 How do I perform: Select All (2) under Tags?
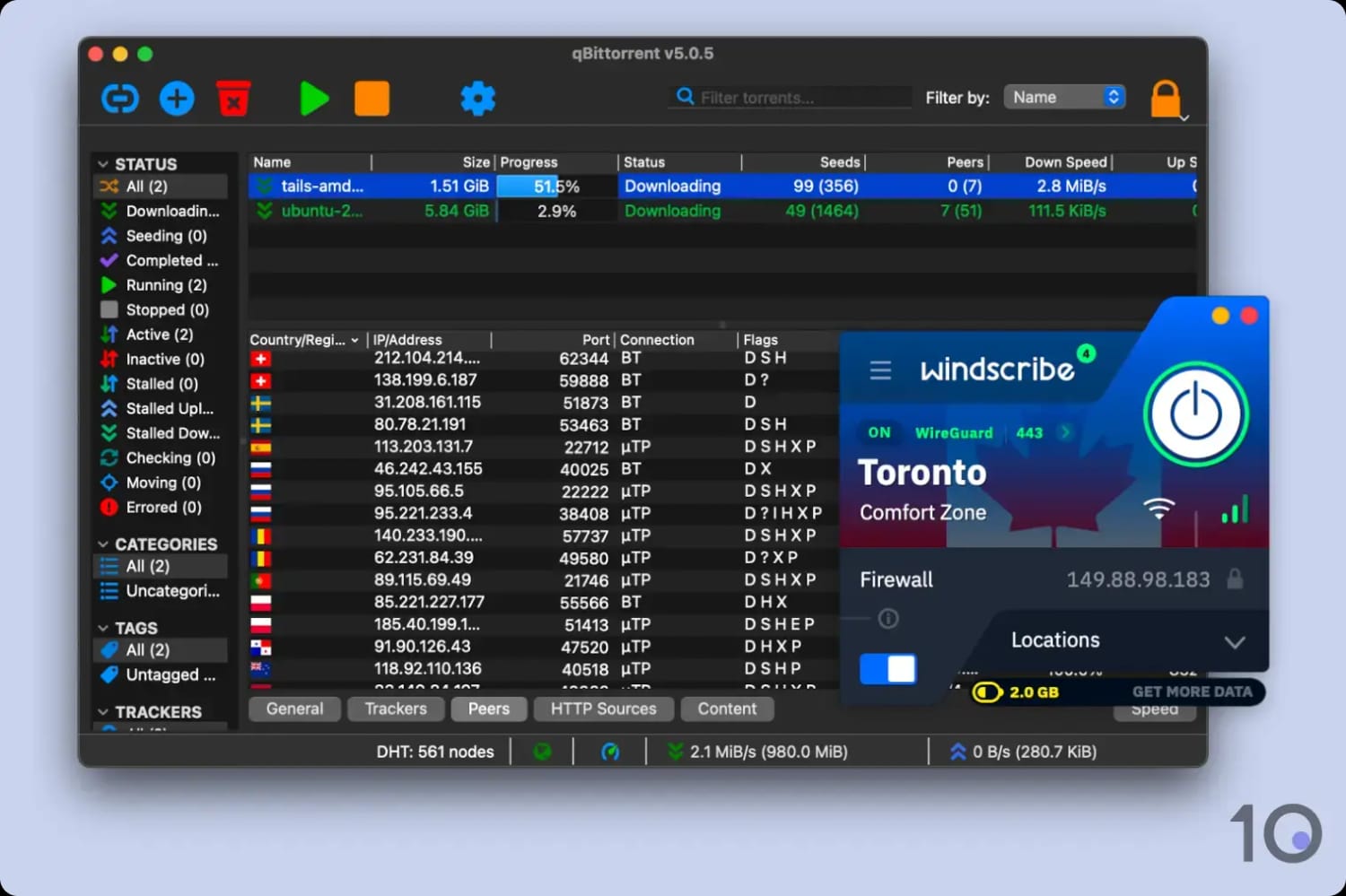pos(161,650)
